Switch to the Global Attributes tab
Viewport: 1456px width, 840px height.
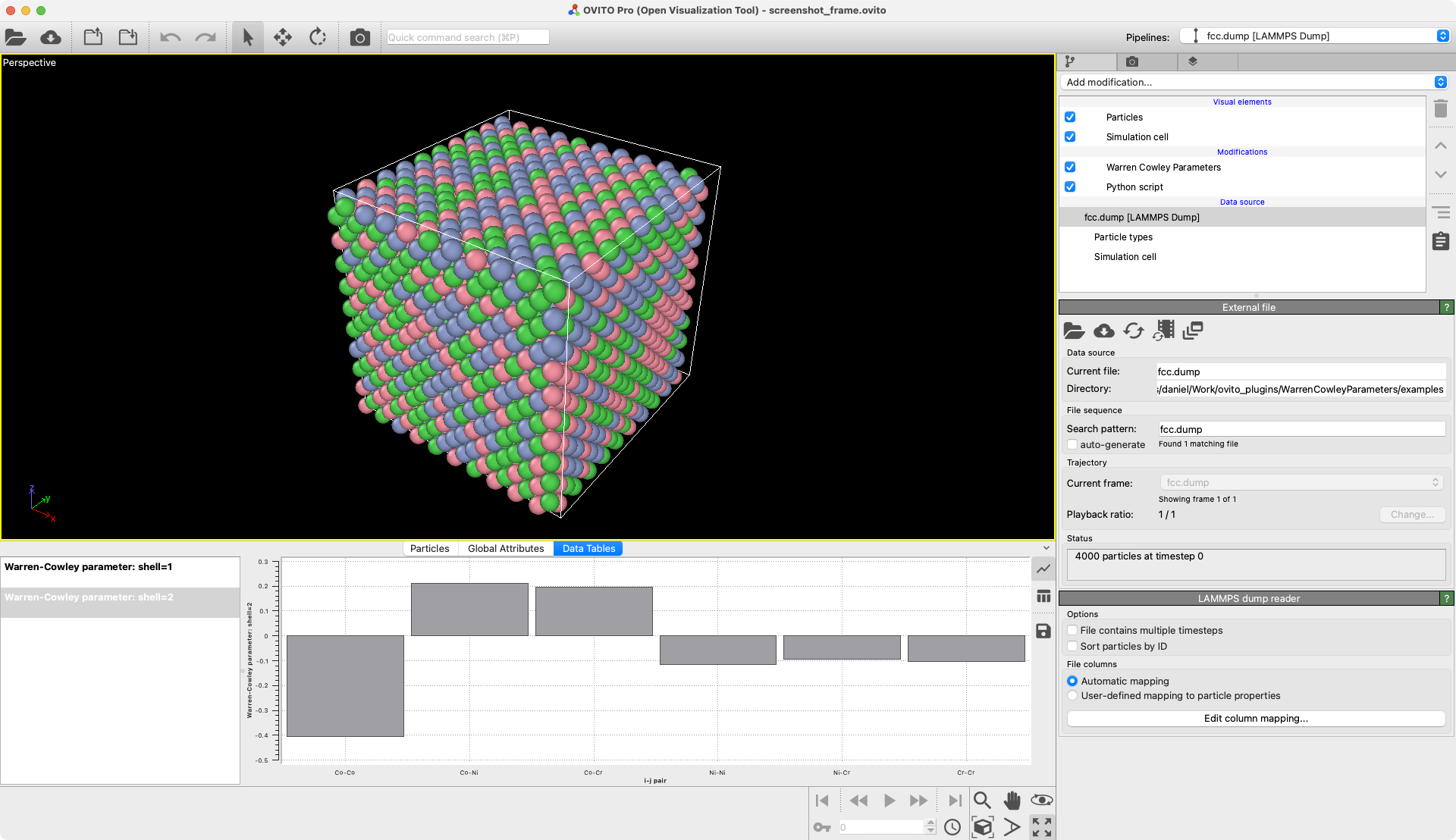tap(506, 548)
